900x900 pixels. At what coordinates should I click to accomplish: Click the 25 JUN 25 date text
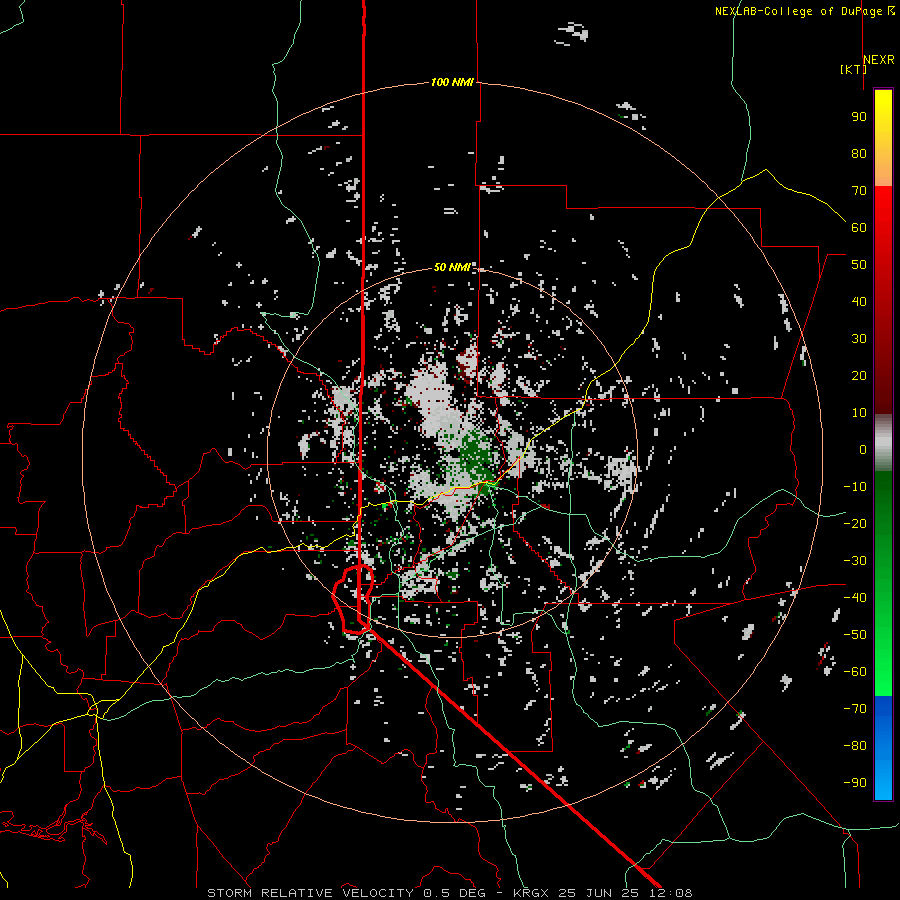tap(601, 893)
